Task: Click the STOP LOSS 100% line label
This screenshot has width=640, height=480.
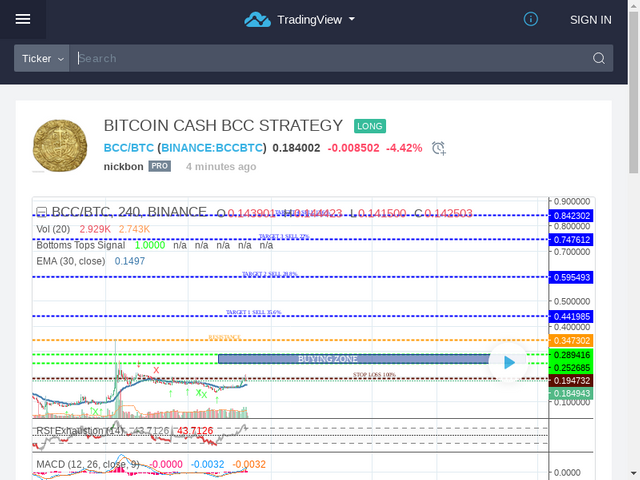Action: tap(374, 375)
